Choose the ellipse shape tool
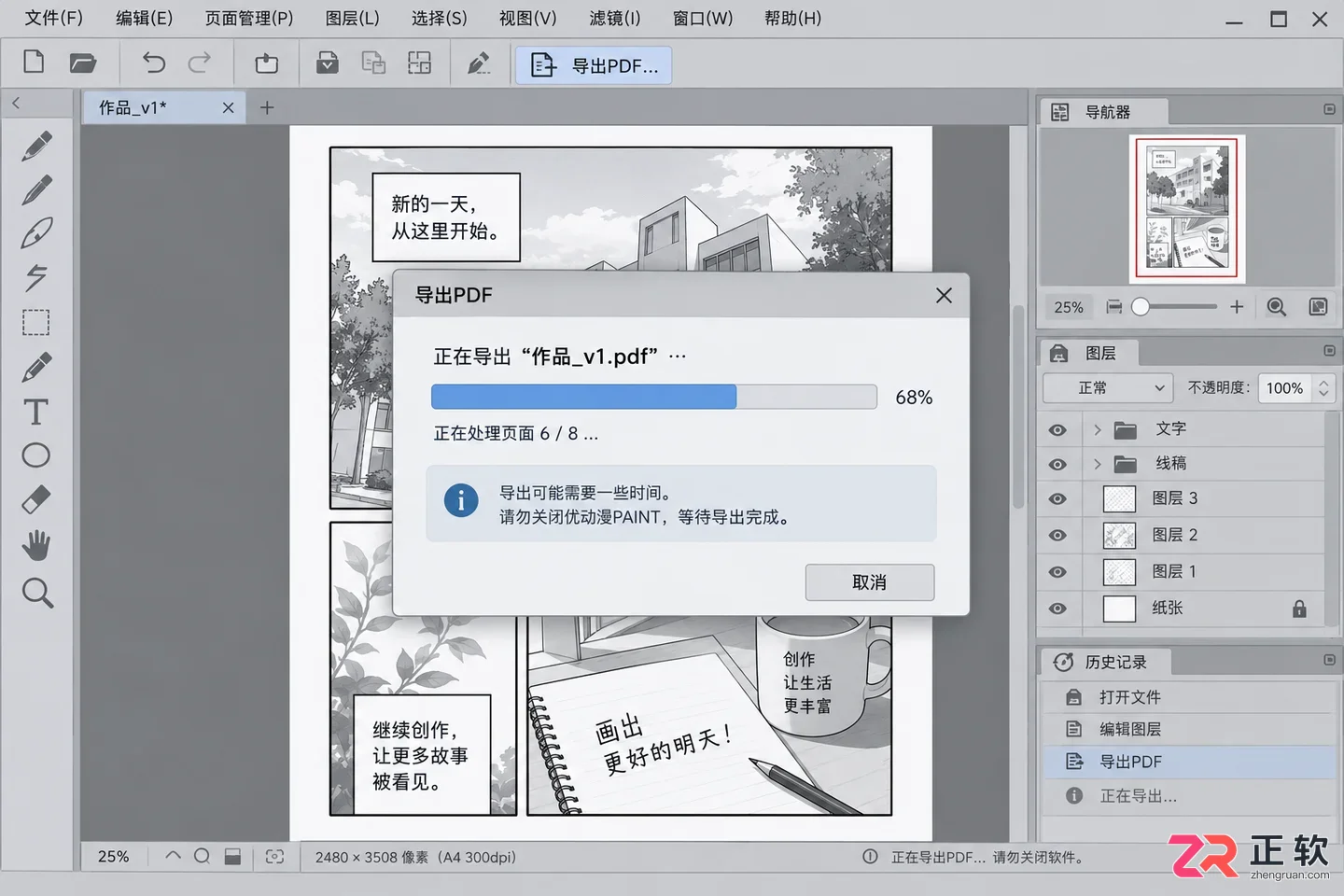1344x896 pixels. tap(35, 455)
